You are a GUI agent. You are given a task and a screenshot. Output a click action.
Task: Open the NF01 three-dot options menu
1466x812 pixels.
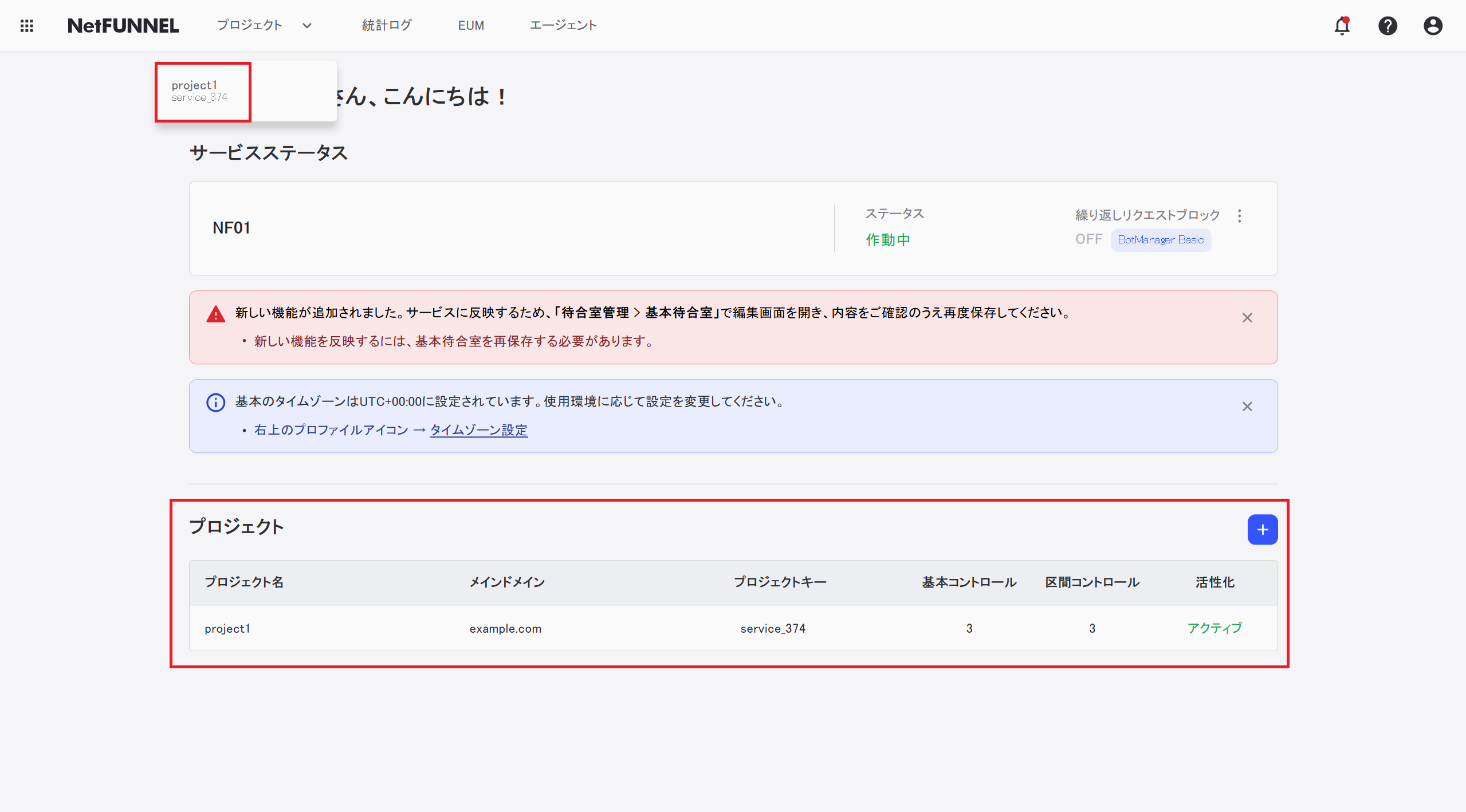click(x=1240, y=216)
